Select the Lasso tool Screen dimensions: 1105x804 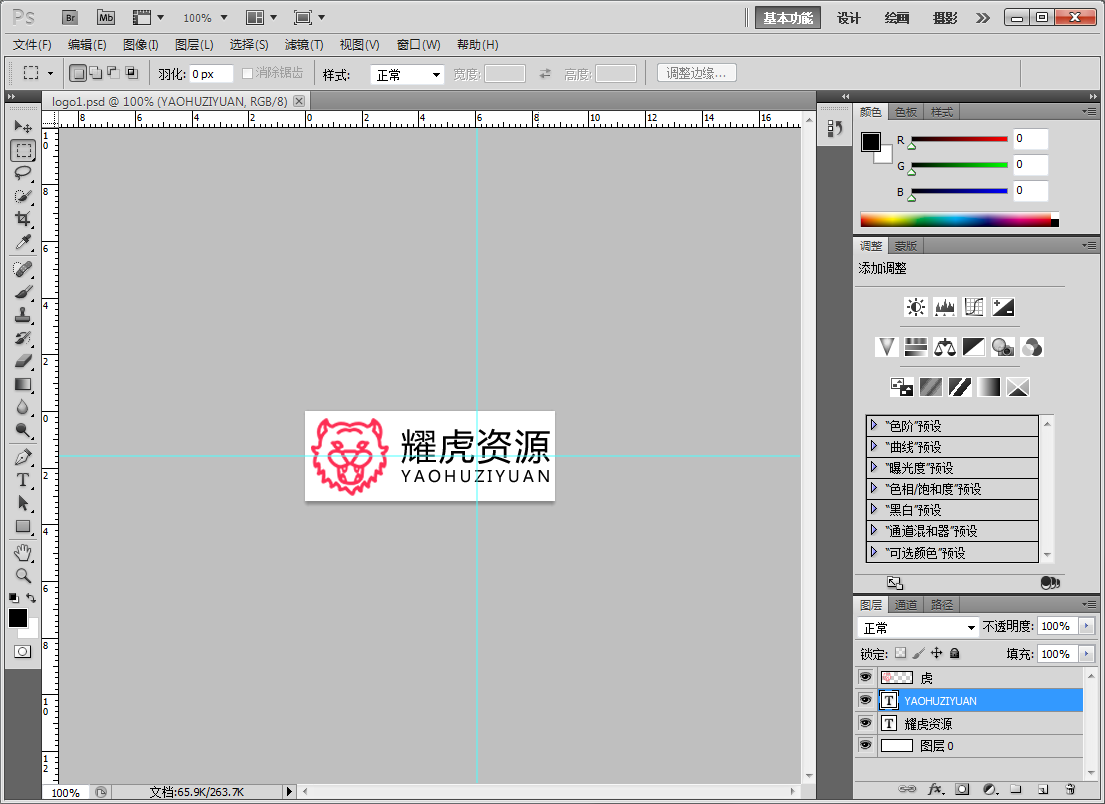[x=22, y=173]
